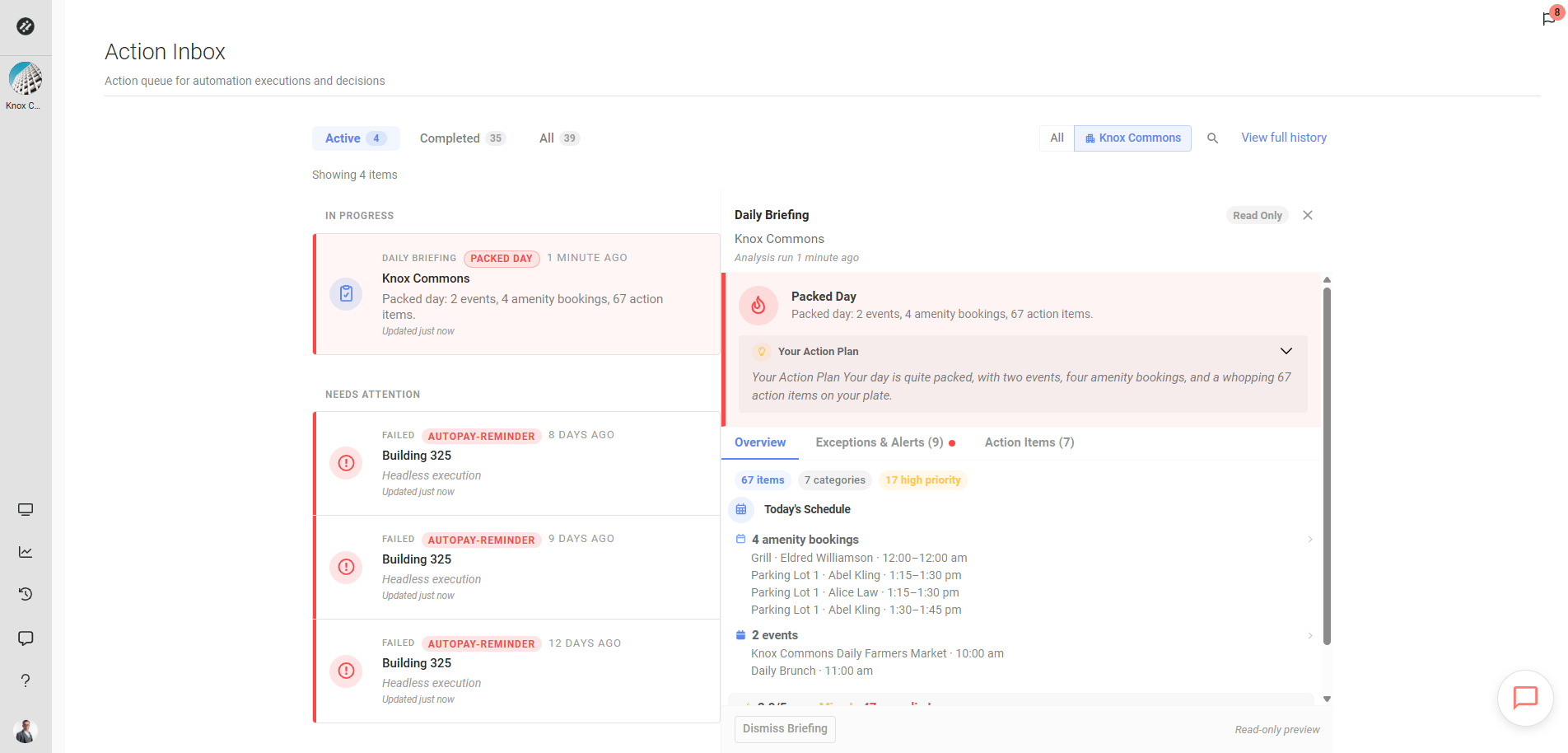This screenshot has height=753, width=1568.
Task: Click the alert icon on the 12 days ago item
Action: click(347, 671)
